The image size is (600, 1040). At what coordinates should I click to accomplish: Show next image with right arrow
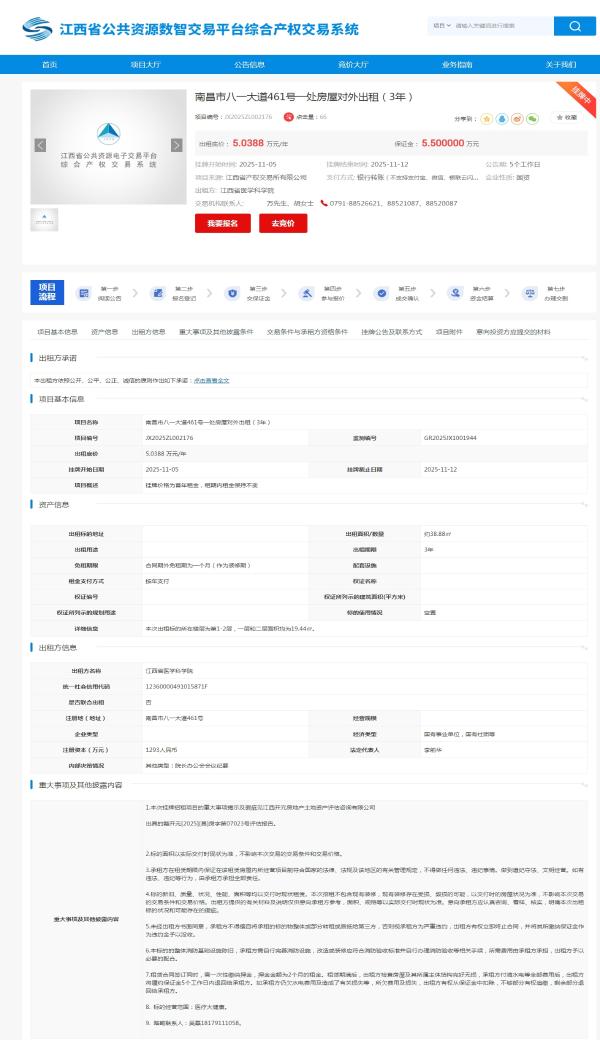(177, 145)
